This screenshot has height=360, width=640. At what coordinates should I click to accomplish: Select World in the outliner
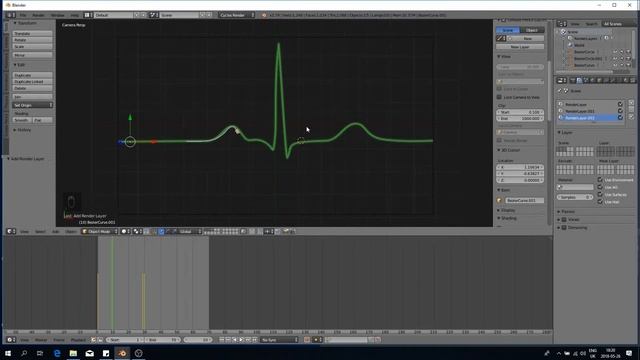pos(579,45)
